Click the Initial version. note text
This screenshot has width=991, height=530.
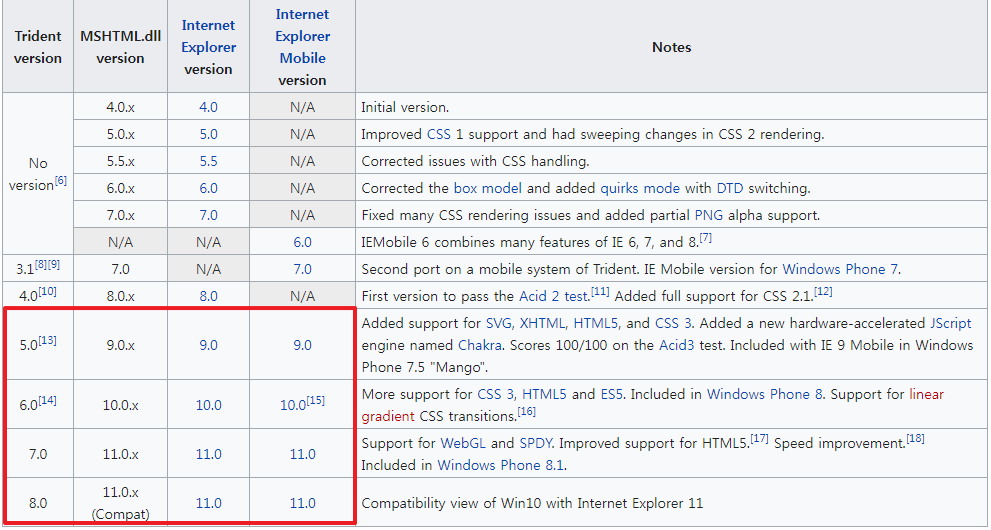point(405,107)
